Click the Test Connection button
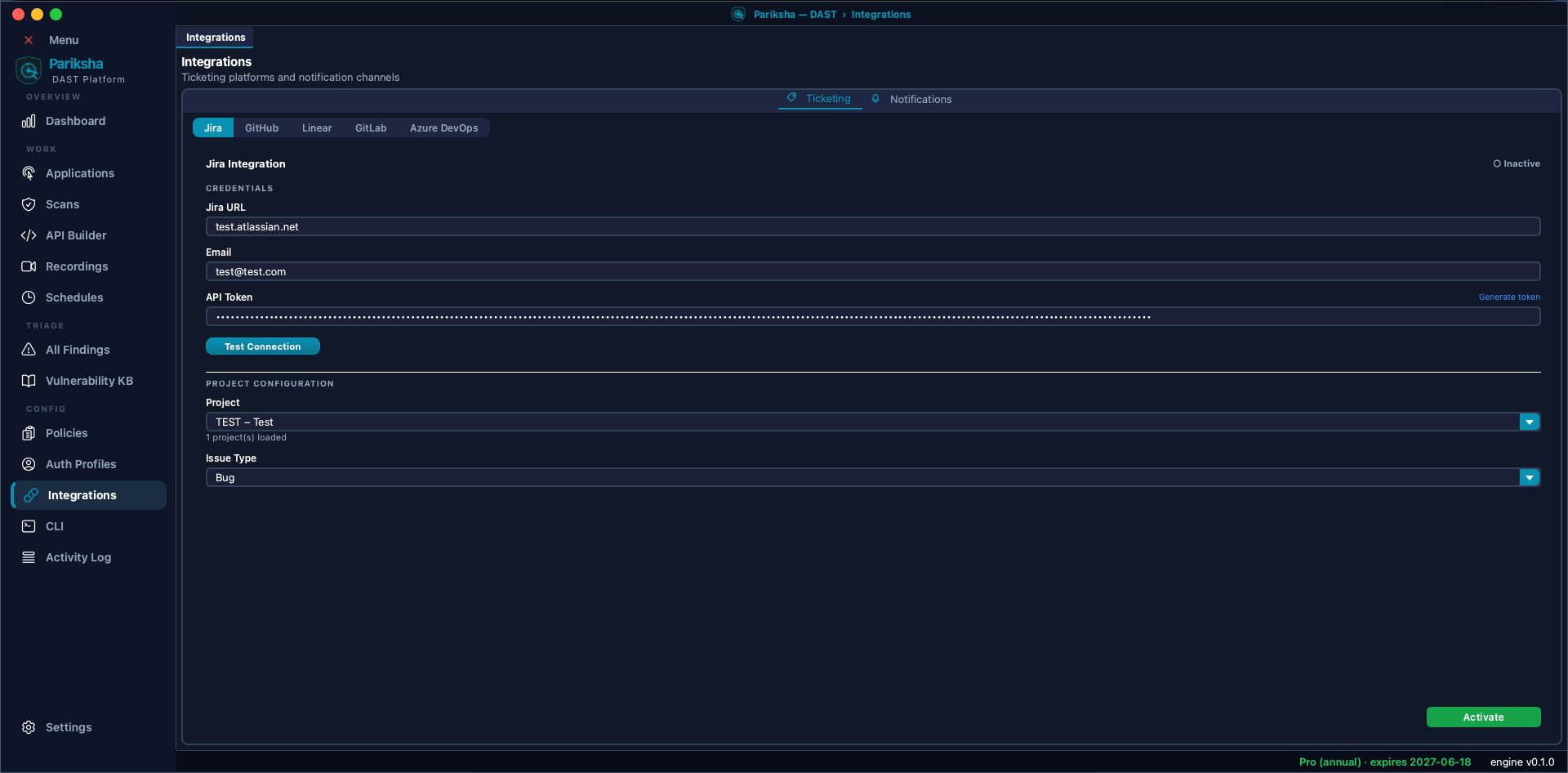The width and height of the screenshot is (1568, 773). click(x=263, y=346)
